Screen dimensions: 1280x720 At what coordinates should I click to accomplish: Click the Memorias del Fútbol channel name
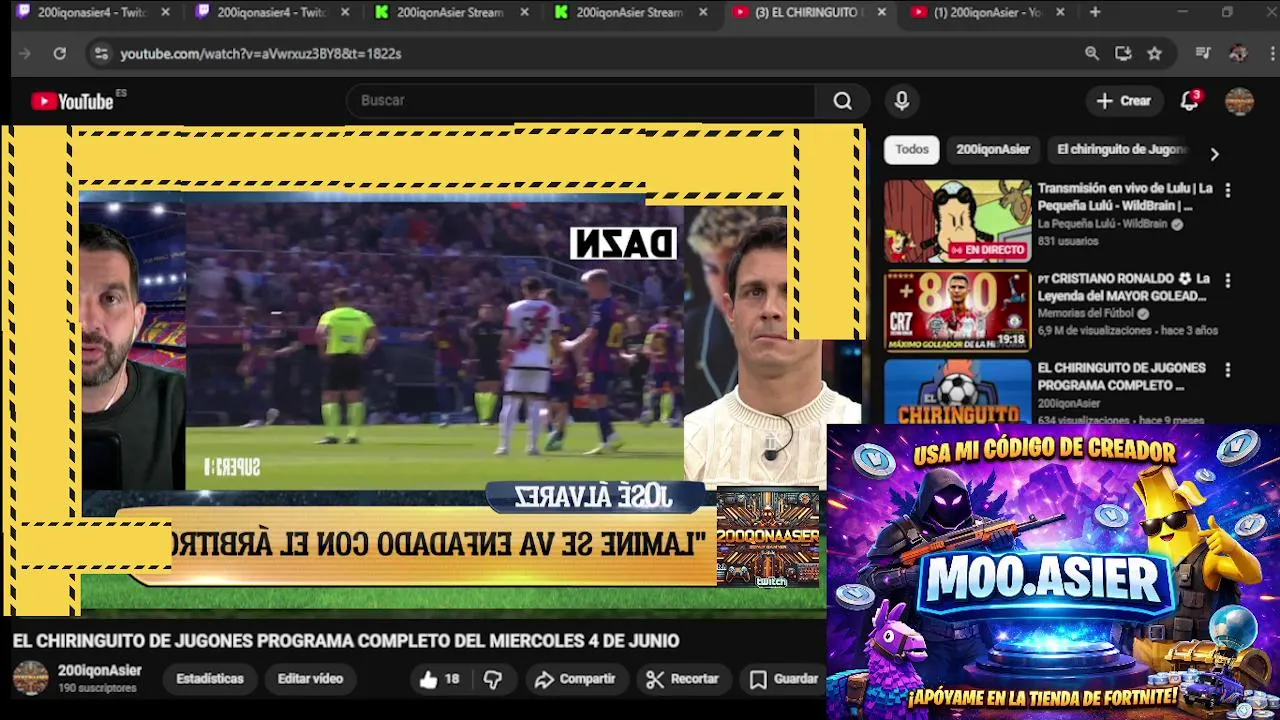pos(1086,314)
